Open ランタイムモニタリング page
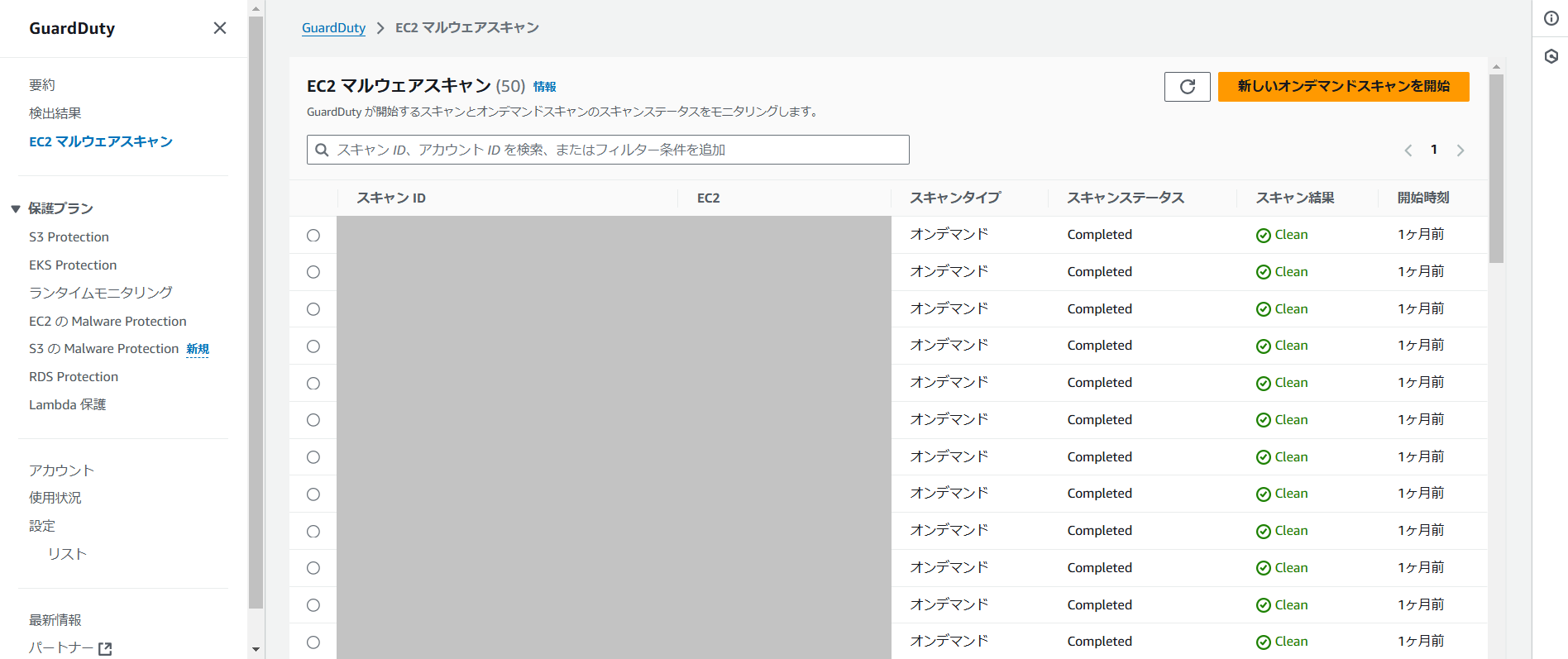1568x659 pixels. click(x=101, y=293)
